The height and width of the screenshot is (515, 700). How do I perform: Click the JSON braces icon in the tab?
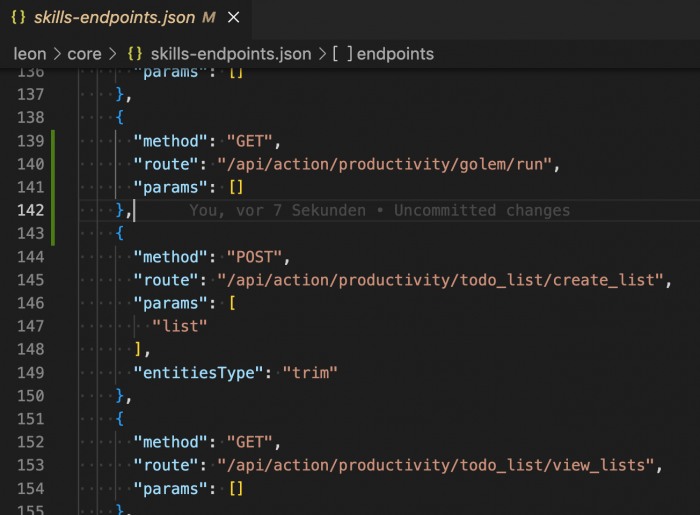pos(18,17)
